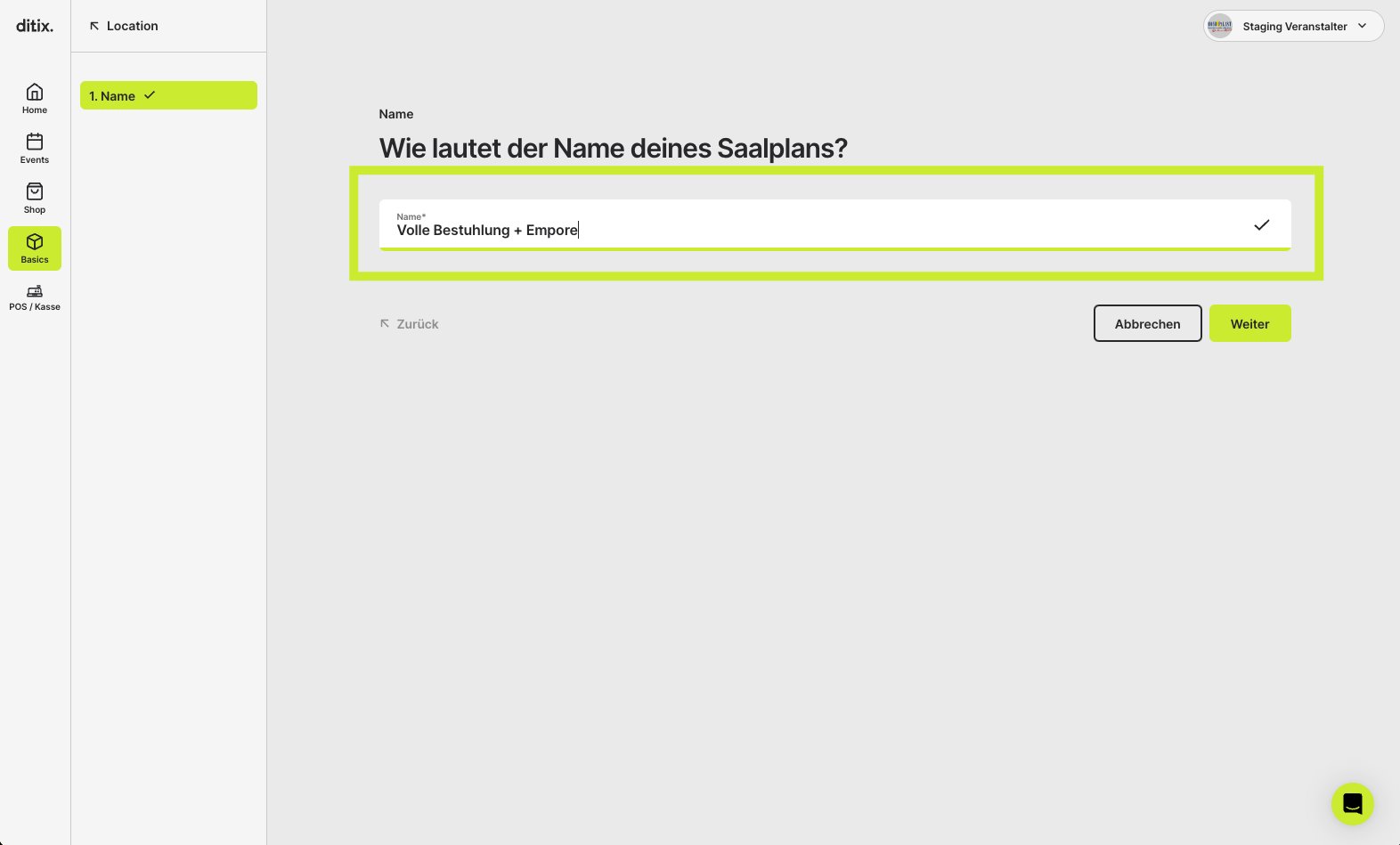The height and width of the screenshot is (845, 1400).
Task: Click the ditix logo
Action: [x=35, y=26]
